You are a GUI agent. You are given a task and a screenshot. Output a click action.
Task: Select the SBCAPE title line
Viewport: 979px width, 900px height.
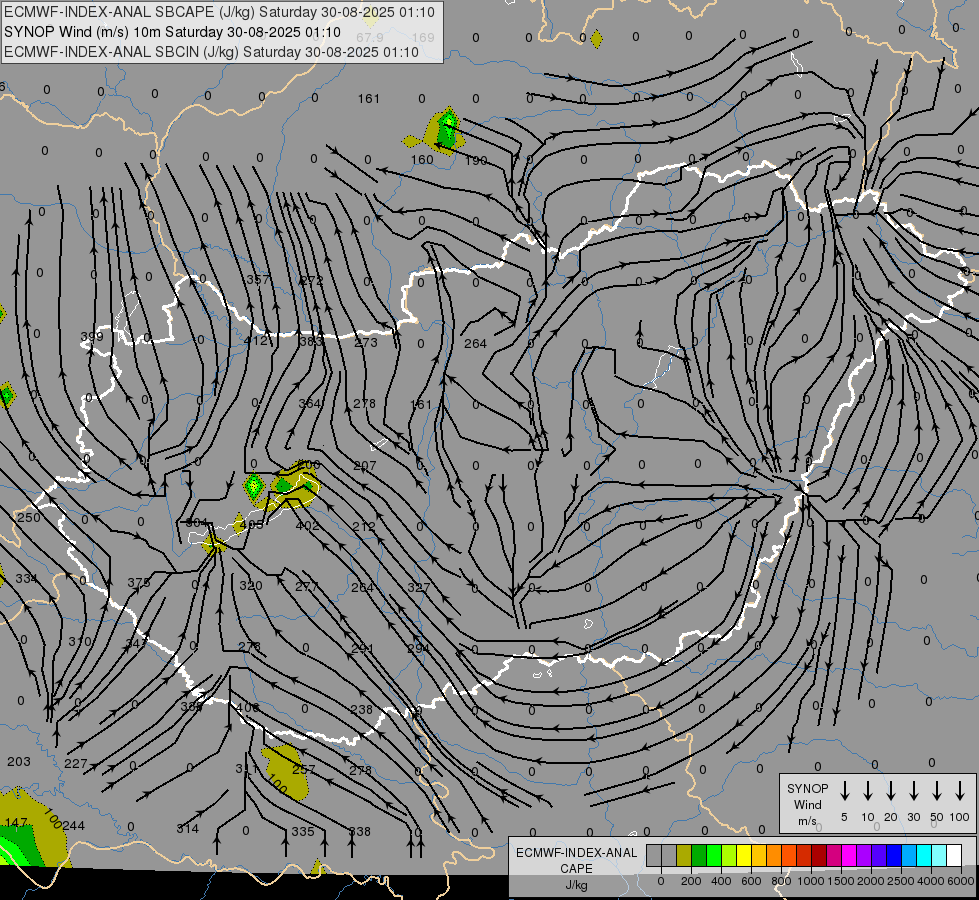click(219, 12)
